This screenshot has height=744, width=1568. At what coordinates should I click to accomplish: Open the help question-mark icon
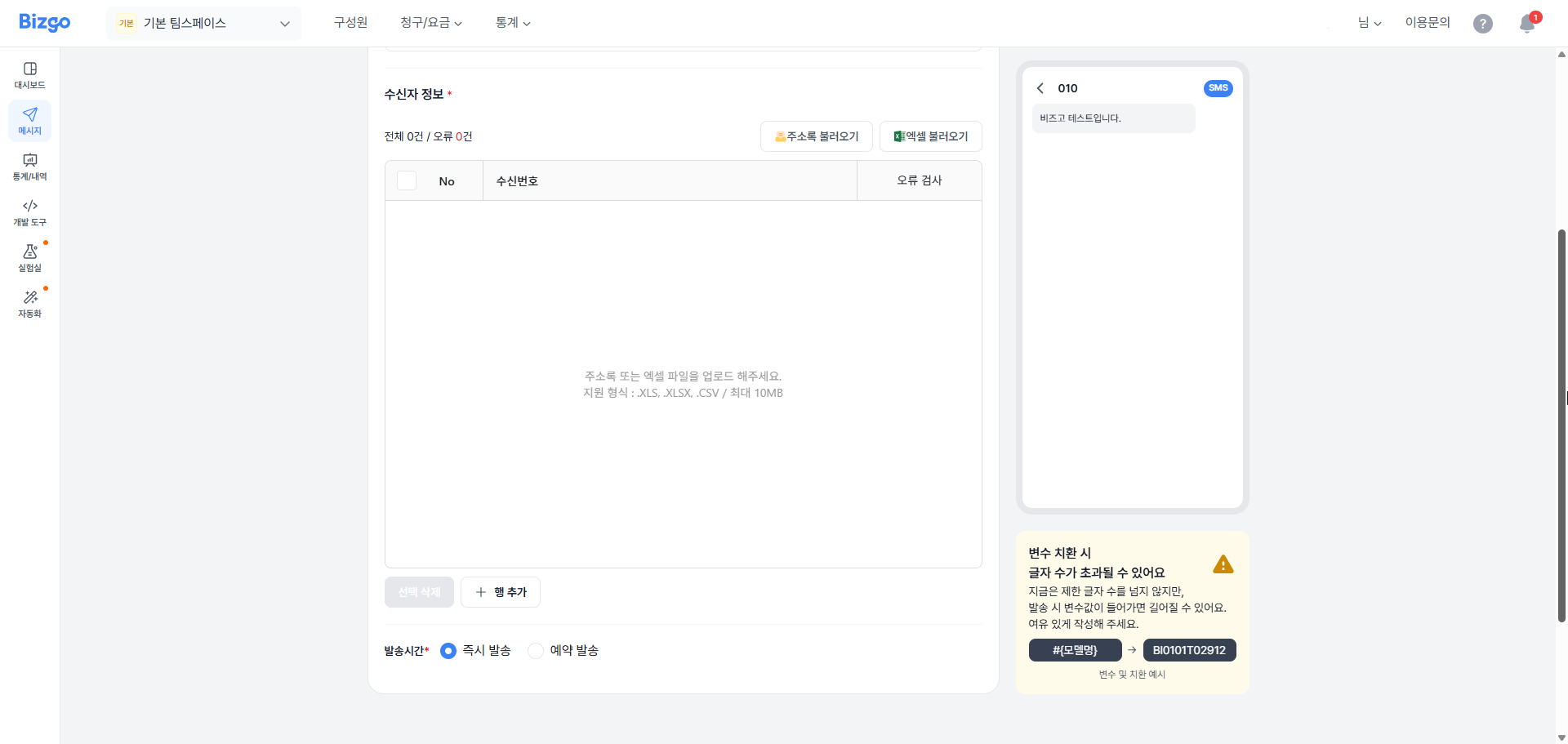pyautogui.click(x=1482, y=23)
